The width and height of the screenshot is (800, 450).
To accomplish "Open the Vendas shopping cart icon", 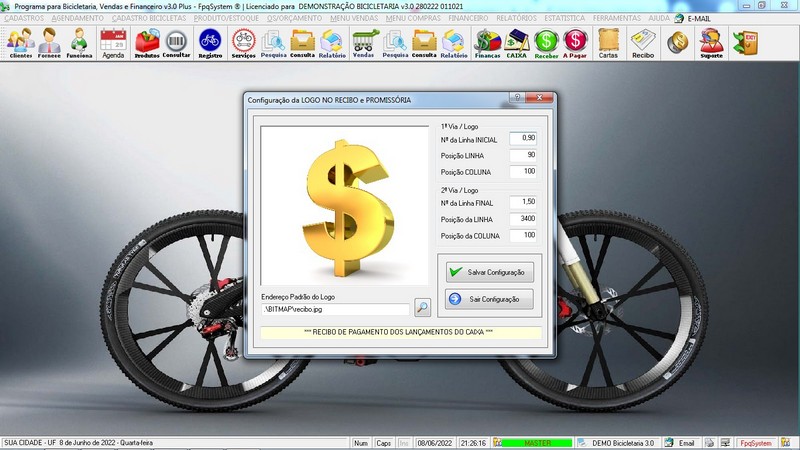I will (x=365, y=43).
